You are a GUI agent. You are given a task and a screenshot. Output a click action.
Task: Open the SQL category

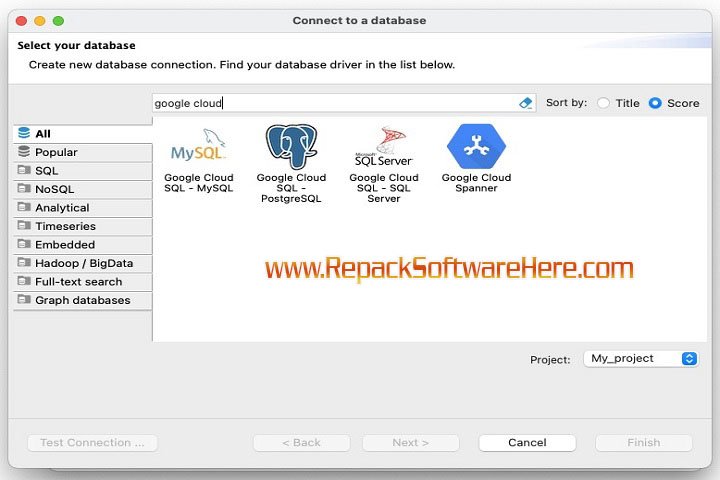pyautogui.click(x=83, y=170)
